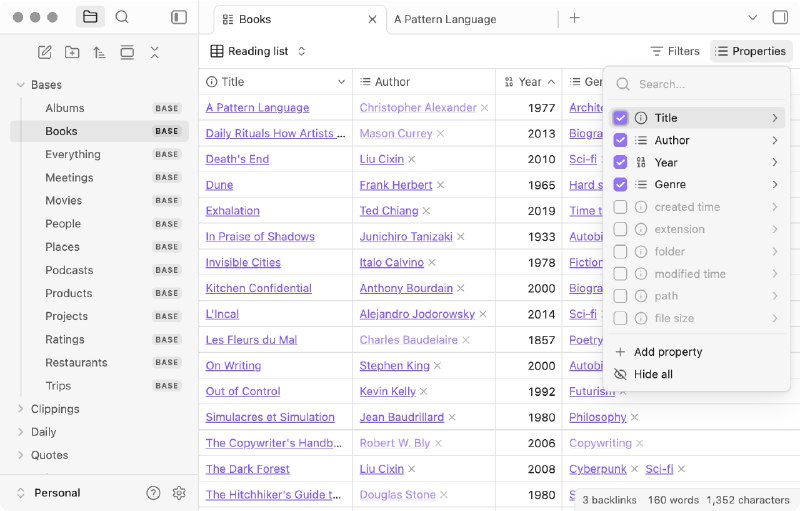Click the Filters button
Image resolution: width=800 pixels, height=511 pixels.
[675, 51]
